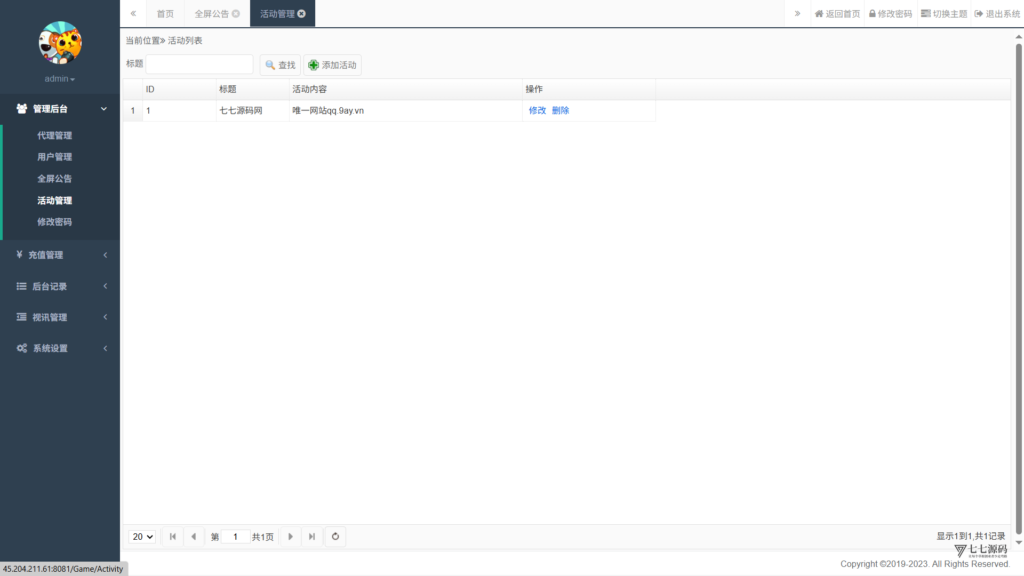
Task: Click the 唯一网站qq.9ay.vn content cell
Action: [406, 111]
